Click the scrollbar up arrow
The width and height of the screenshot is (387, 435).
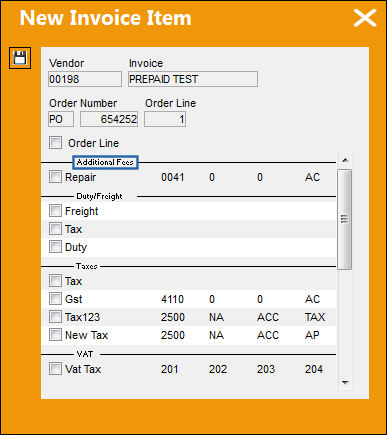(345, 160)
